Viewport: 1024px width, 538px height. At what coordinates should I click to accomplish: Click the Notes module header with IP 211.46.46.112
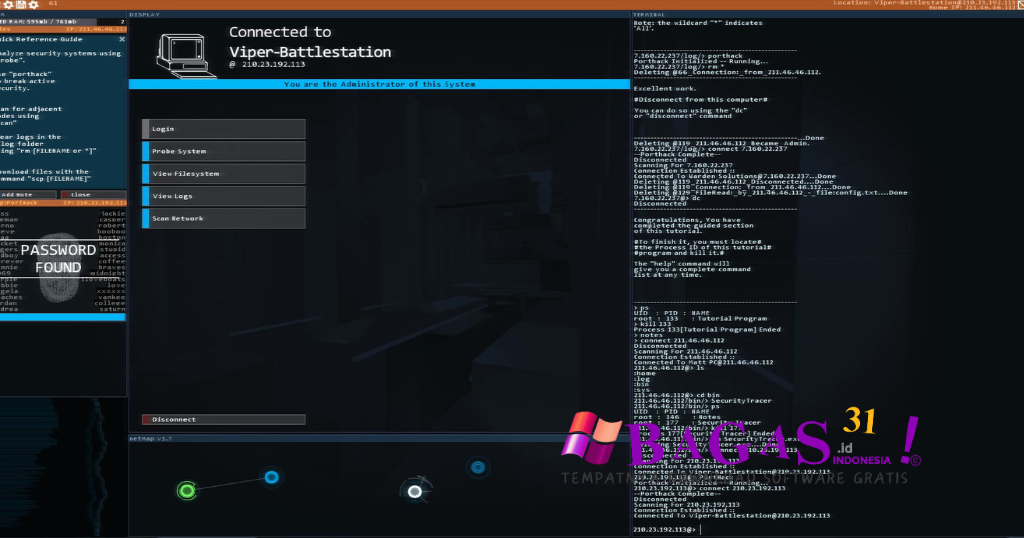pos(63,29)
